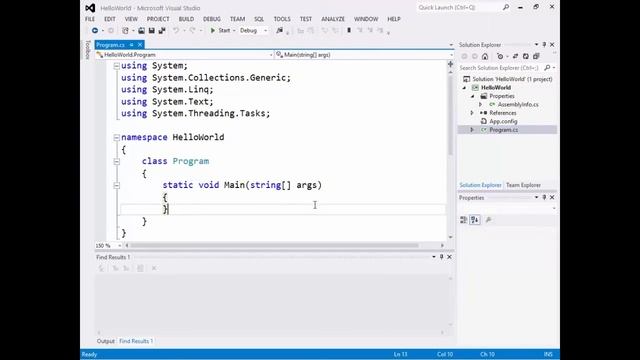Close the Find Results 1 panel
Viewport: 640px width, 360px height.
coord(449,257)
